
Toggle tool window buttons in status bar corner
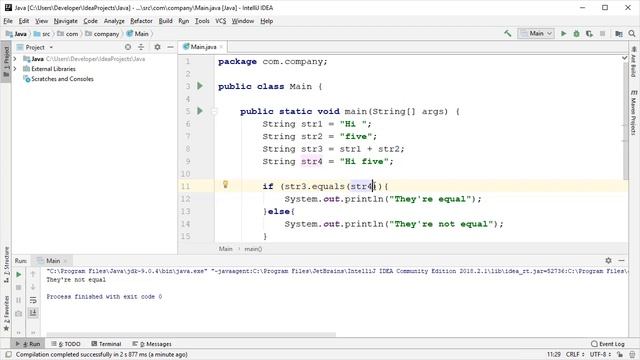click(8, 355)
